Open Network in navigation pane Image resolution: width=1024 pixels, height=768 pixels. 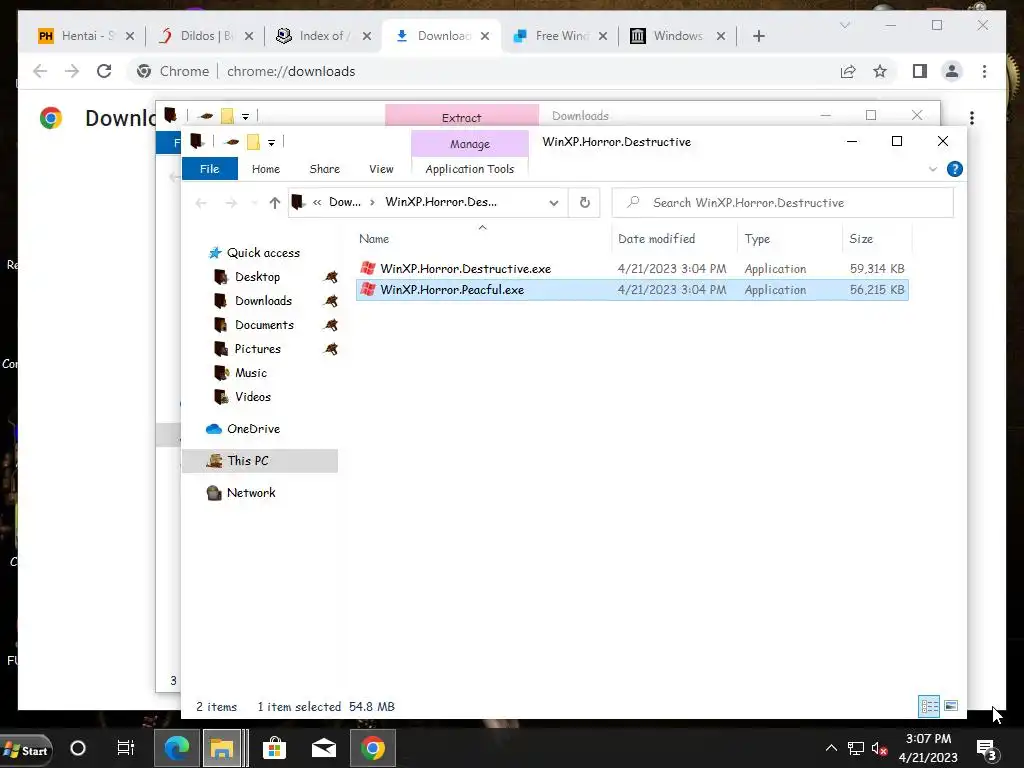tap(251, 493)
